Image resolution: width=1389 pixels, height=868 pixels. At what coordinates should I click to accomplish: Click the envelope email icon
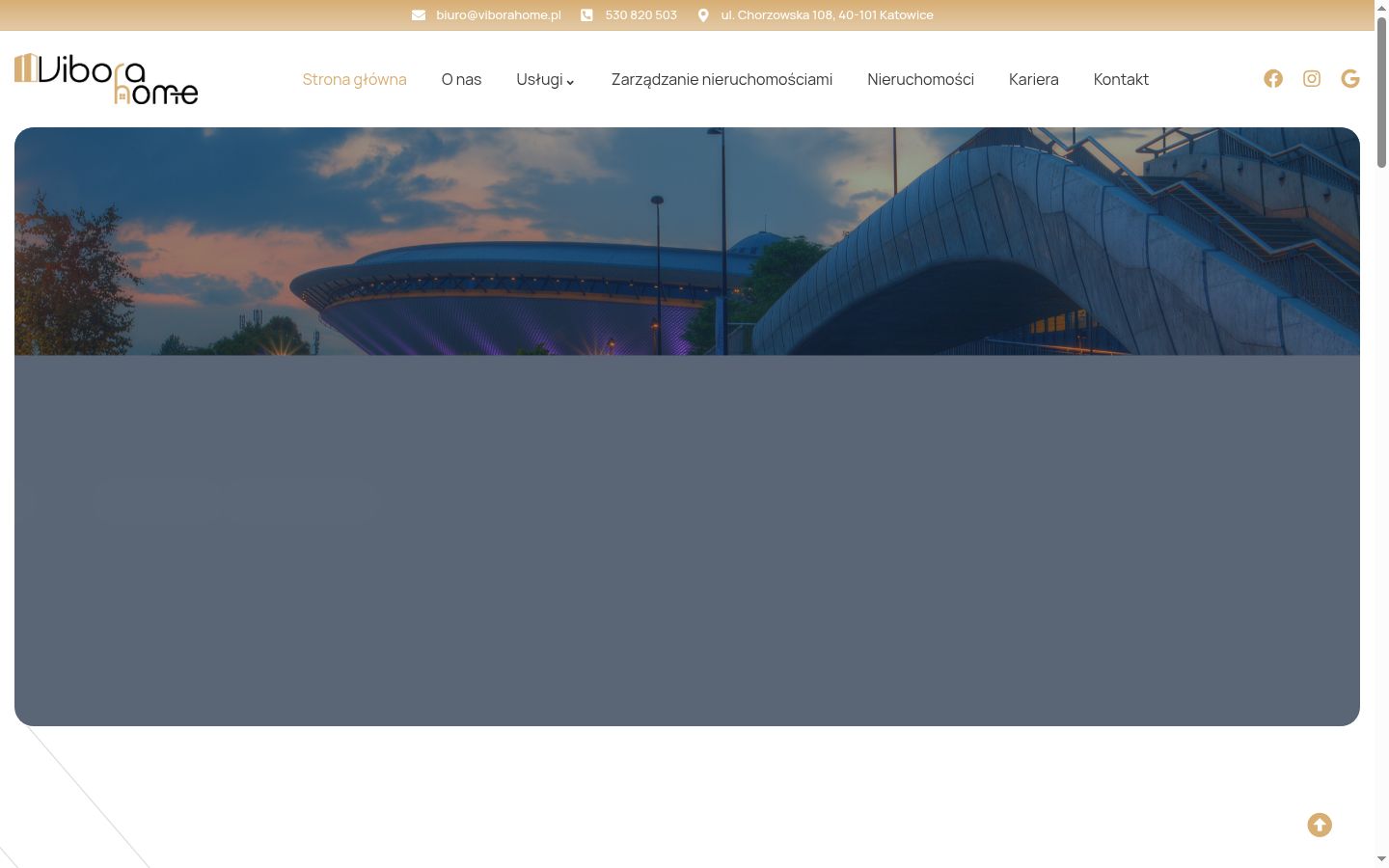point(419,15)
